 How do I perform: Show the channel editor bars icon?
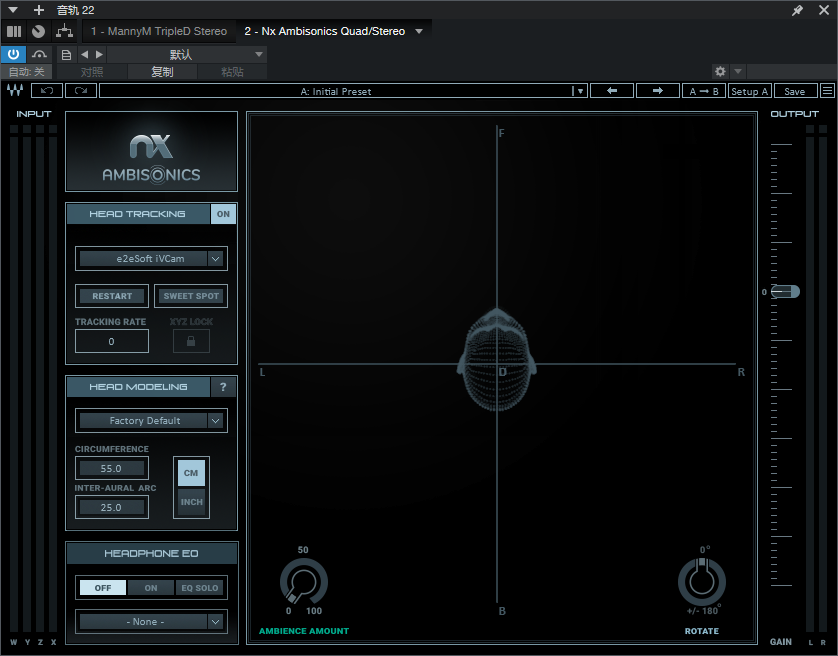tap(14, 31)
